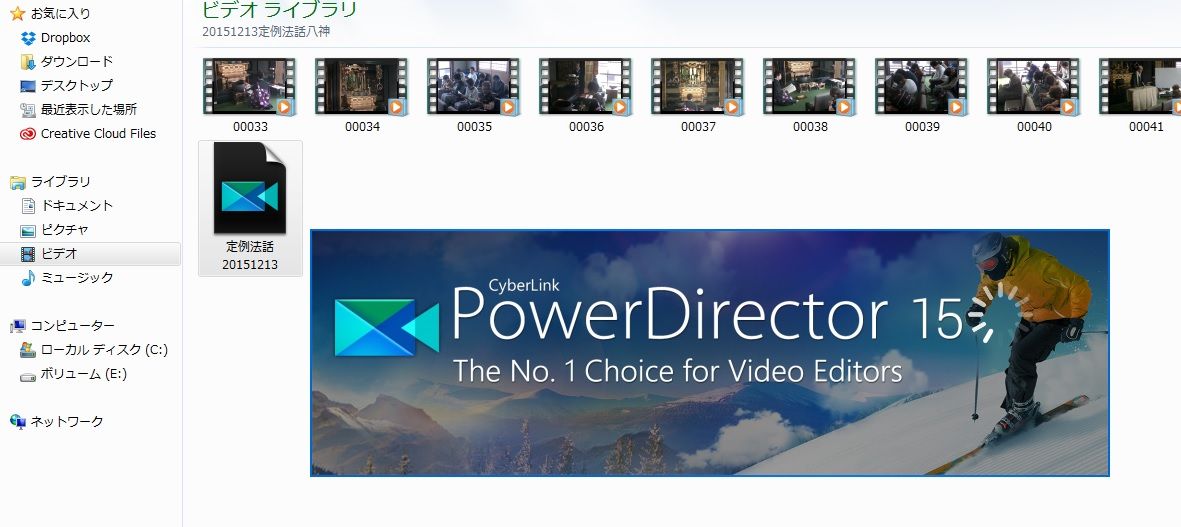1181x527 pixels.
Task: Select お気に入り header
Action: tap(61, 14)
